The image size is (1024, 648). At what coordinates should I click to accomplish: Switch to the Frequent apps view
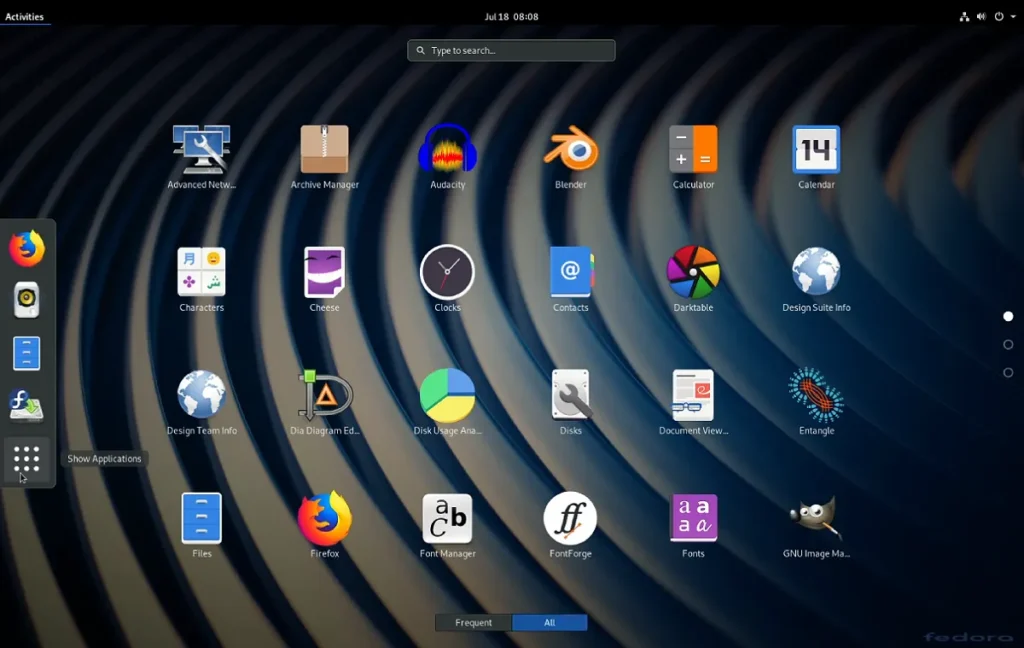473,623
